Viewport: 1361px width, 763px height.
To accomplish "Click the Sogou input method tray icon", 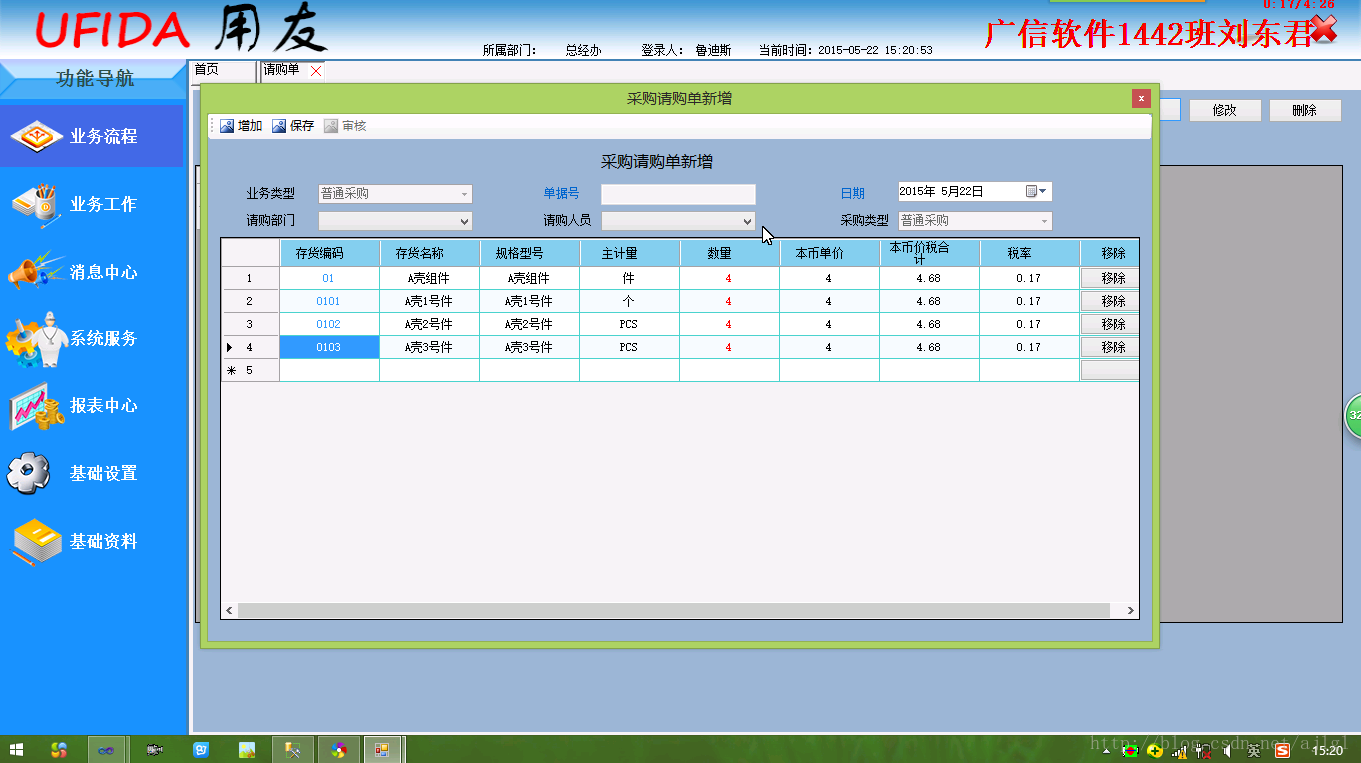I will [x=1282, y=750].
